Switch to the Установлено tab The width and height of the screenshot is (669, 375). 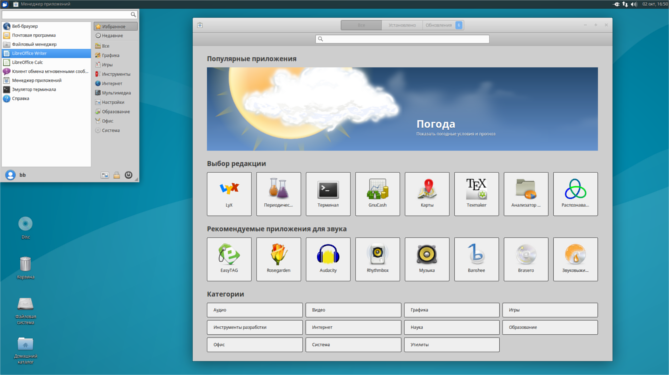pyautogui.click(x=402, y=25)
